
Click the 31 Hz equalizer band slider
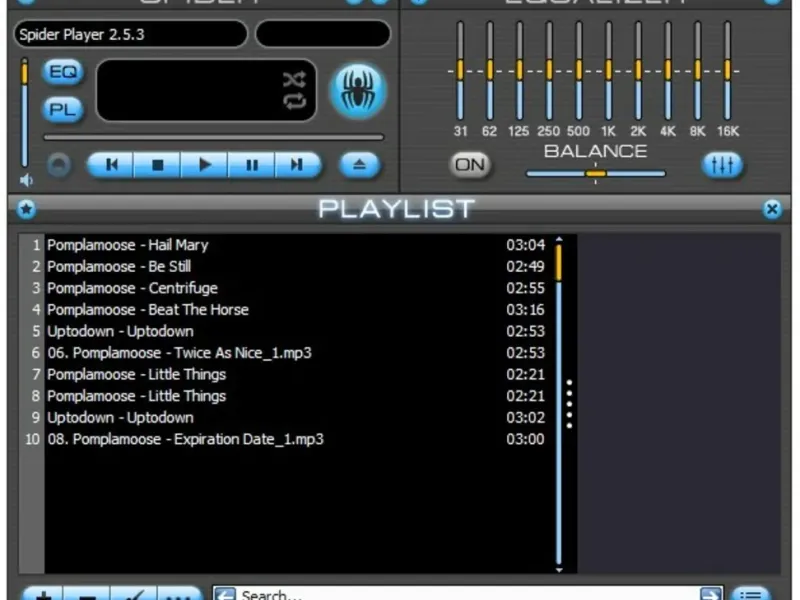coord(460,70)
